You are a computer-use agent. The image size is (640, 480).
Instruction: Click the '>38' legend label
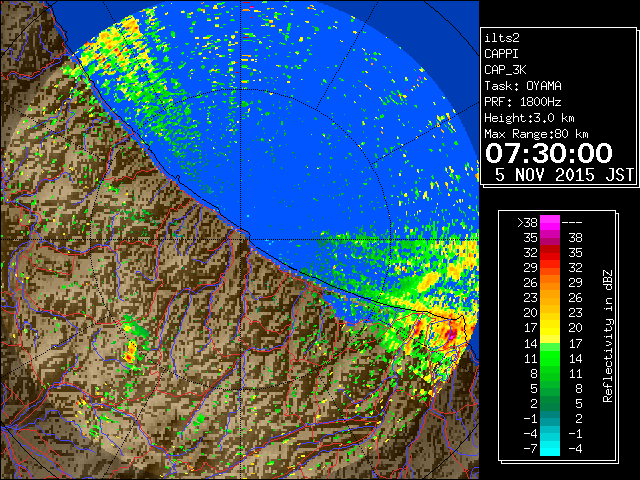(527, 223)
